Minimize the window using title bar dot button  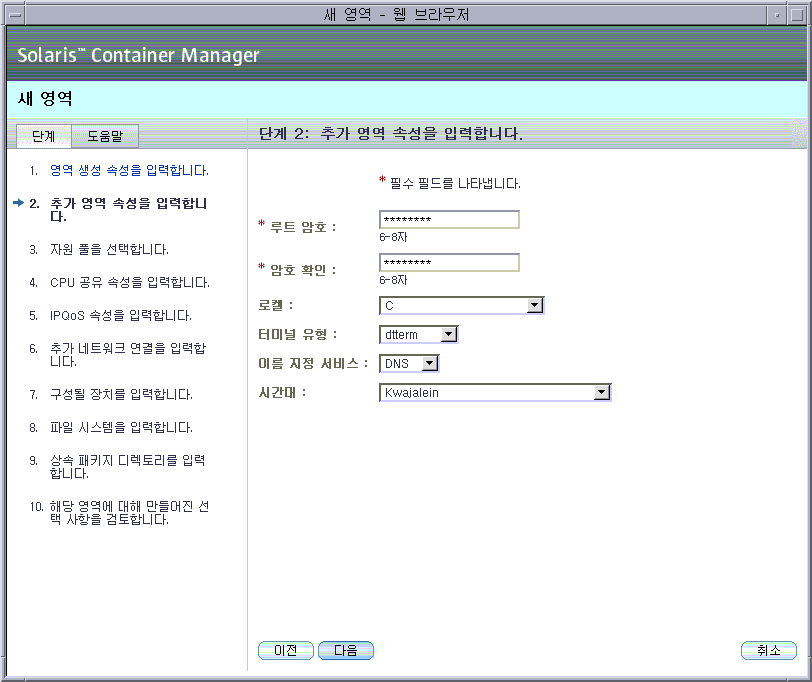pos(777,15)
